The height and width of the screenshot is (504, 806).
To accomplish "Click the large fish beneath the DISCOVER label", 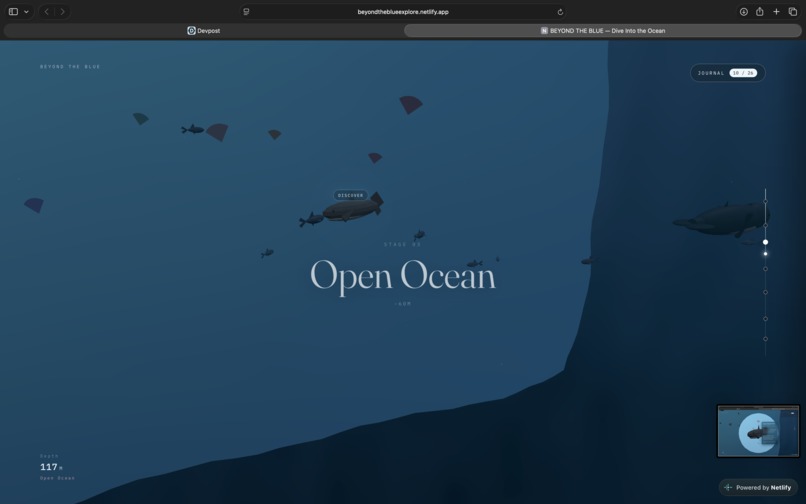I will tap(353, 208).
